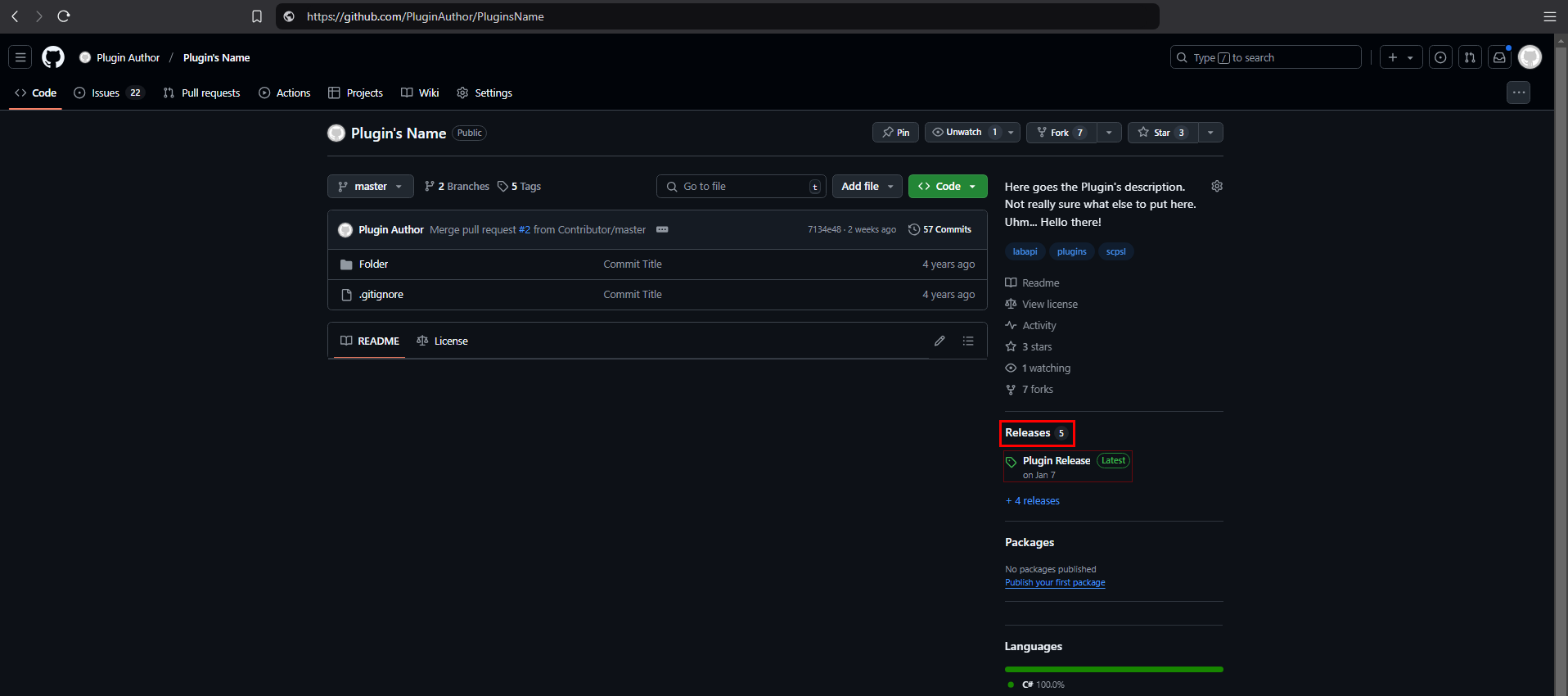
Task: Click the edit README pencil icon
Action: pos(939,341)
